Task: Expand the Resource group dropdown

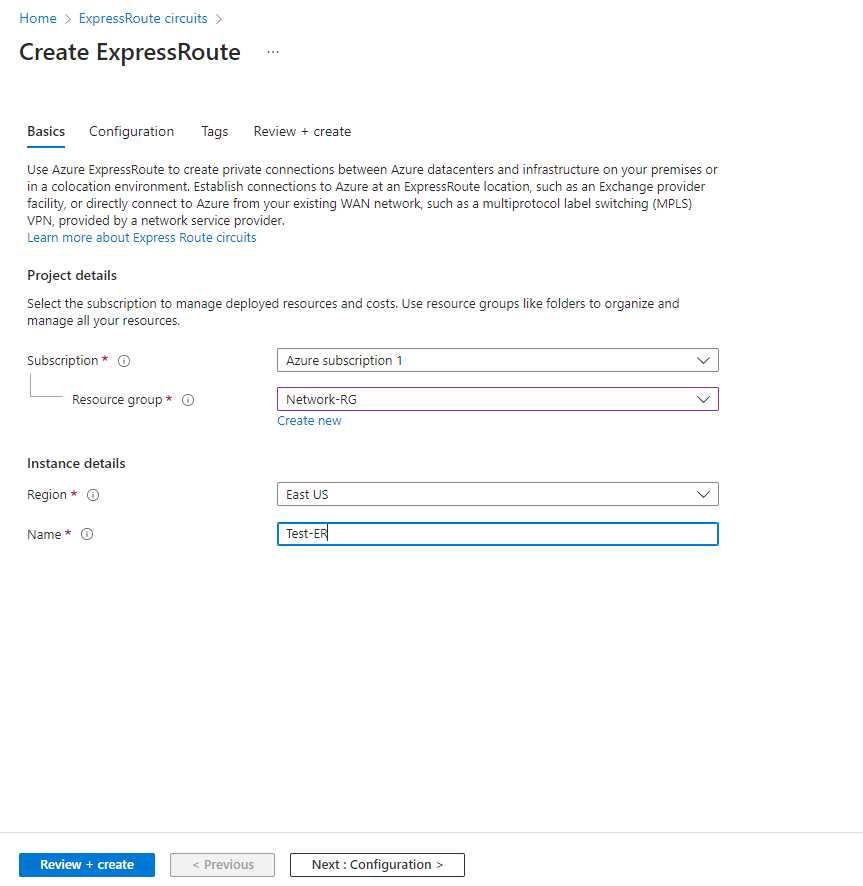Action: (x=497, y=399)
